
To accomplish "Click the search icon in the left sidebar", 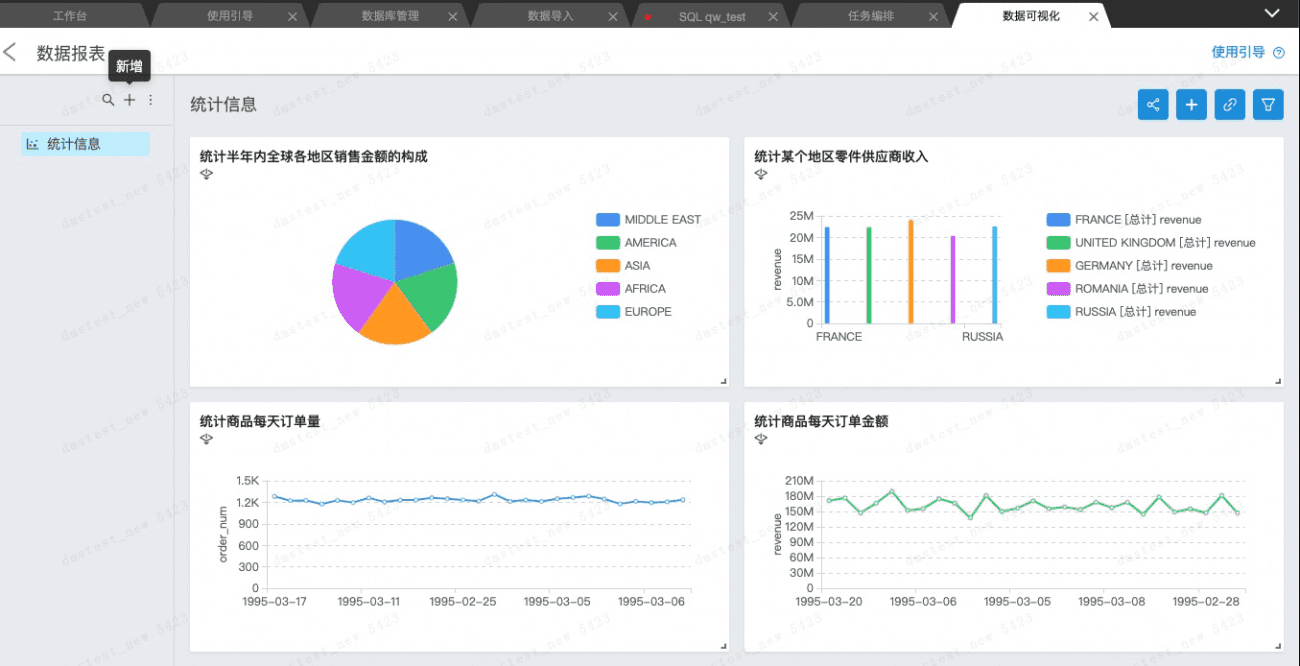I will tap(108, 100).
